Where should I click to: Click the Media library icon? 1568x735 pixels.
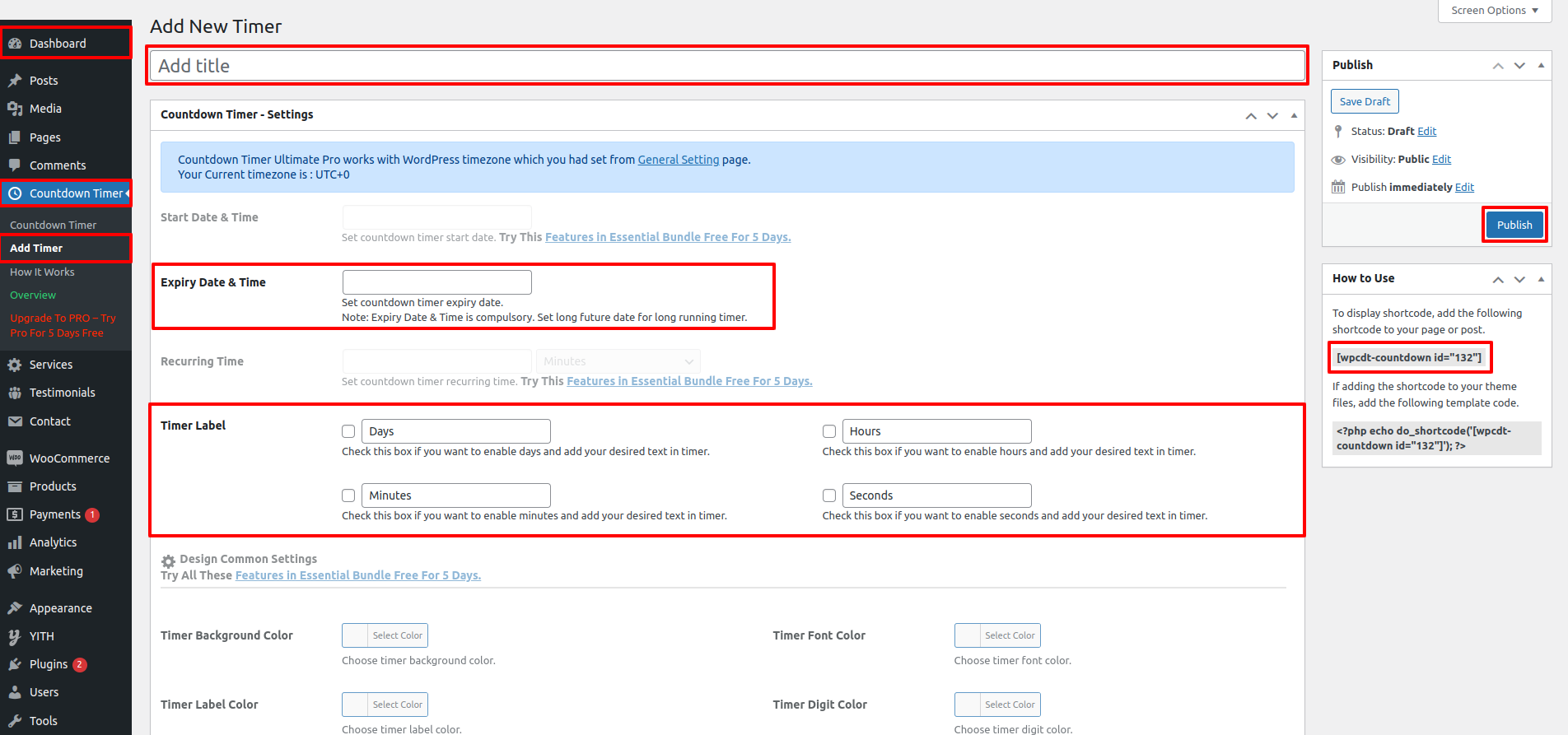15,109
